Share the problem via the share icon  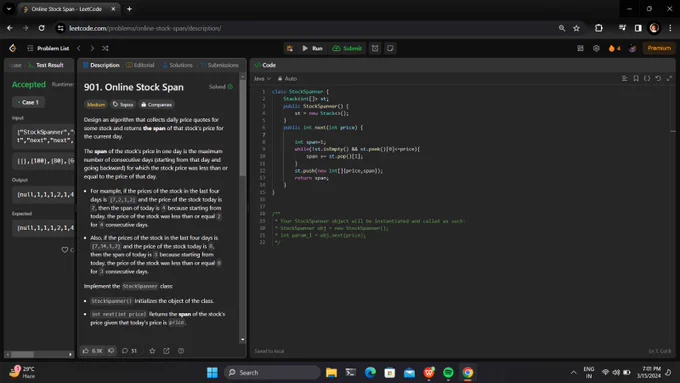pyautogui.click(x=167, y=350)
